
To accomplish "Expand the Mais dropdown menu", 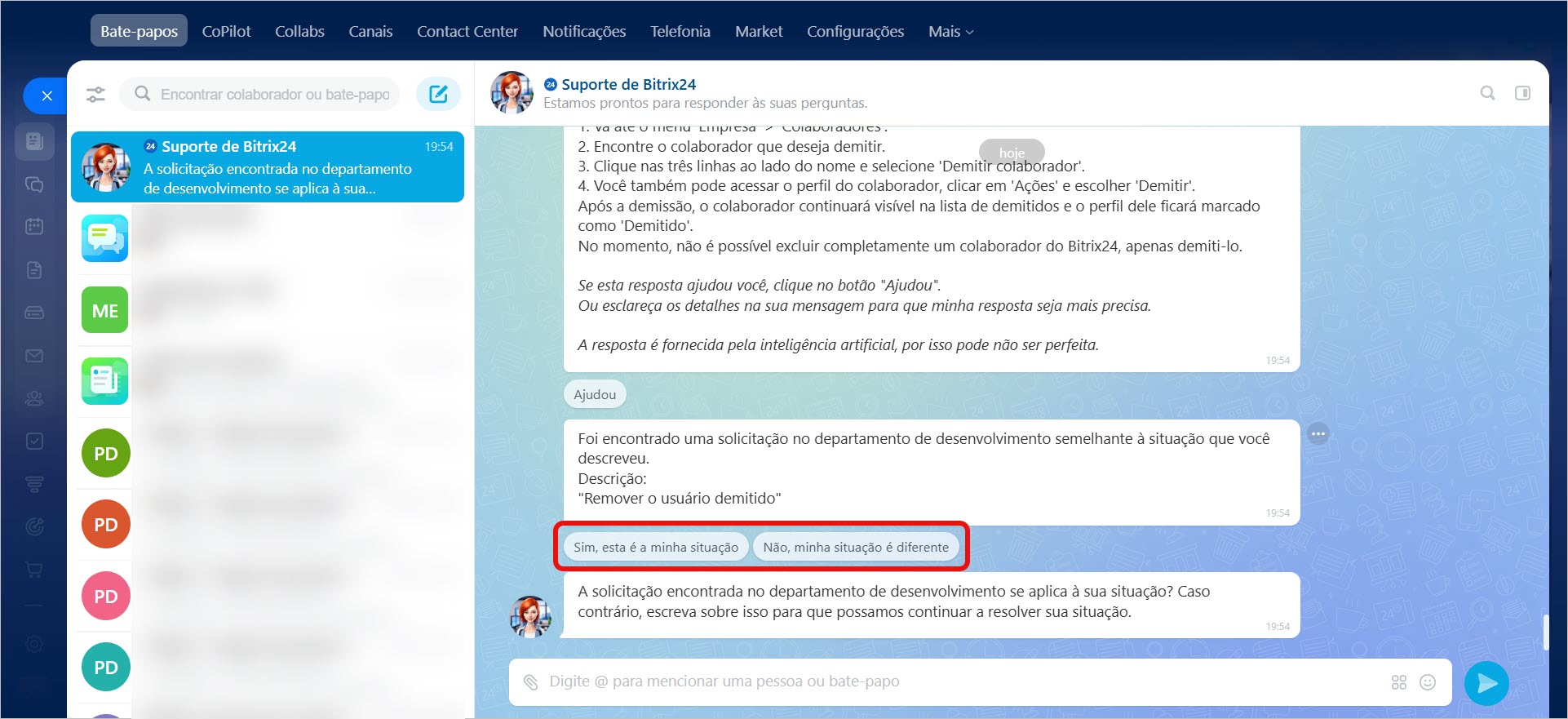I will coord(950,32).
